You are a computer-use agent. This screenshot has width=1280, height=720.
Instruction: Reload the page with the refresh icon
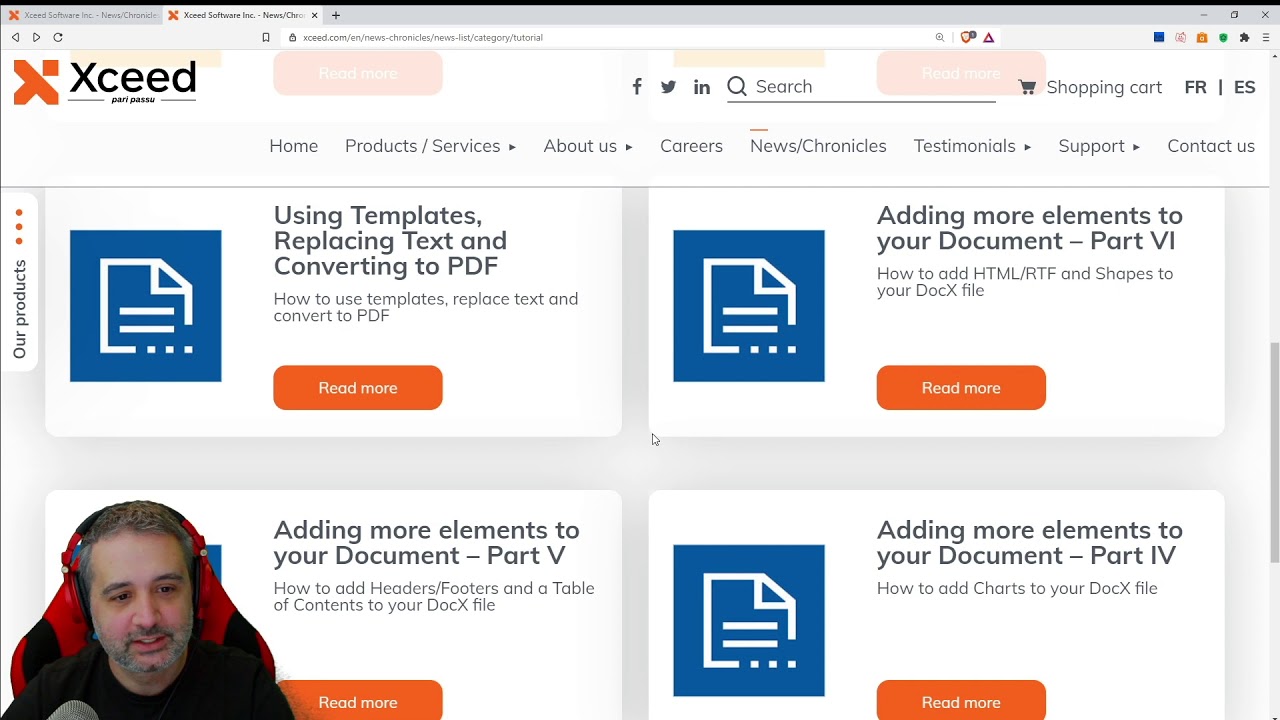coord(58,37)
